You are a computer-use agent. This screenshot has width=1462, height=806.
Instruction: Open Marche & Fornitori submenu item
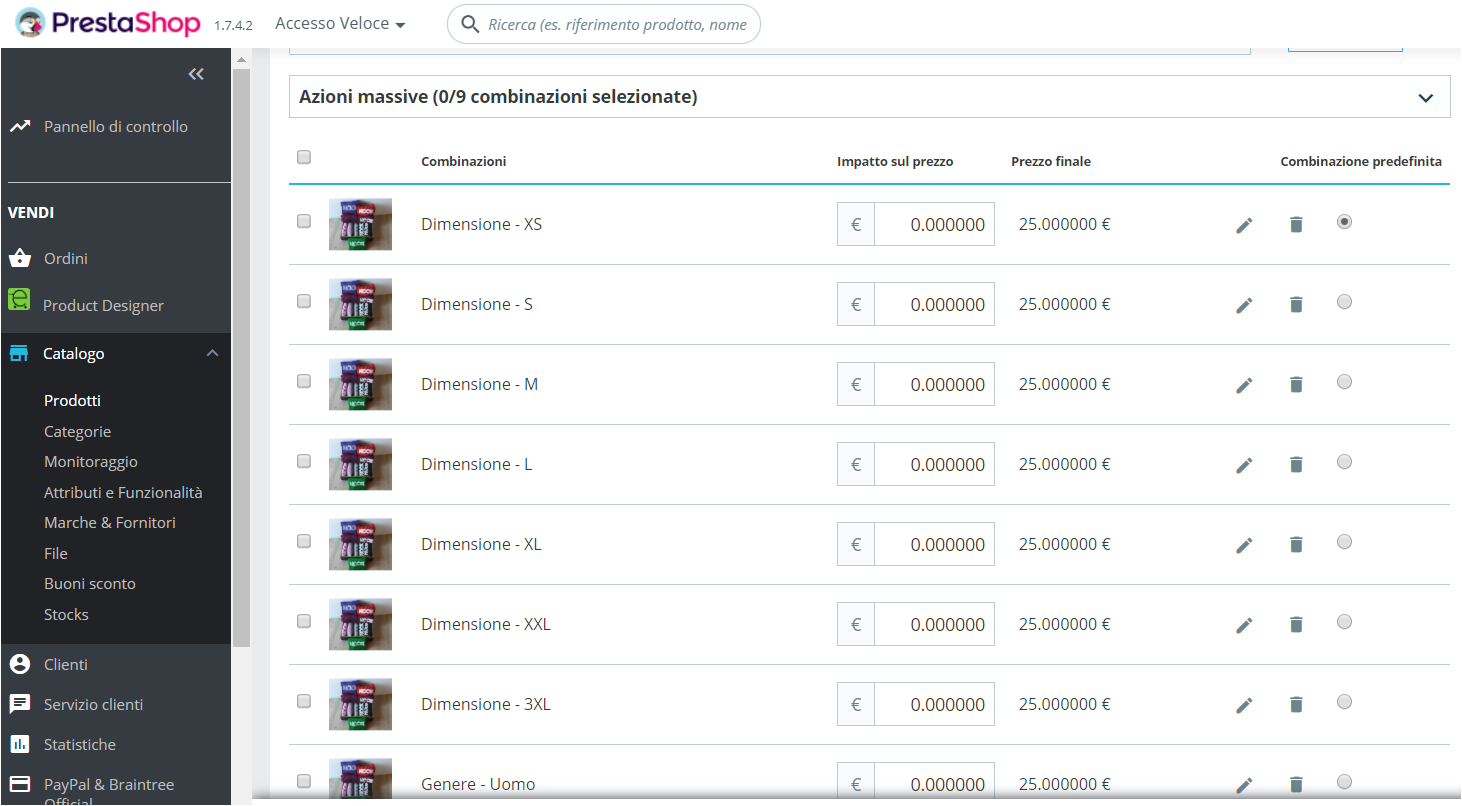pos(110,522)
